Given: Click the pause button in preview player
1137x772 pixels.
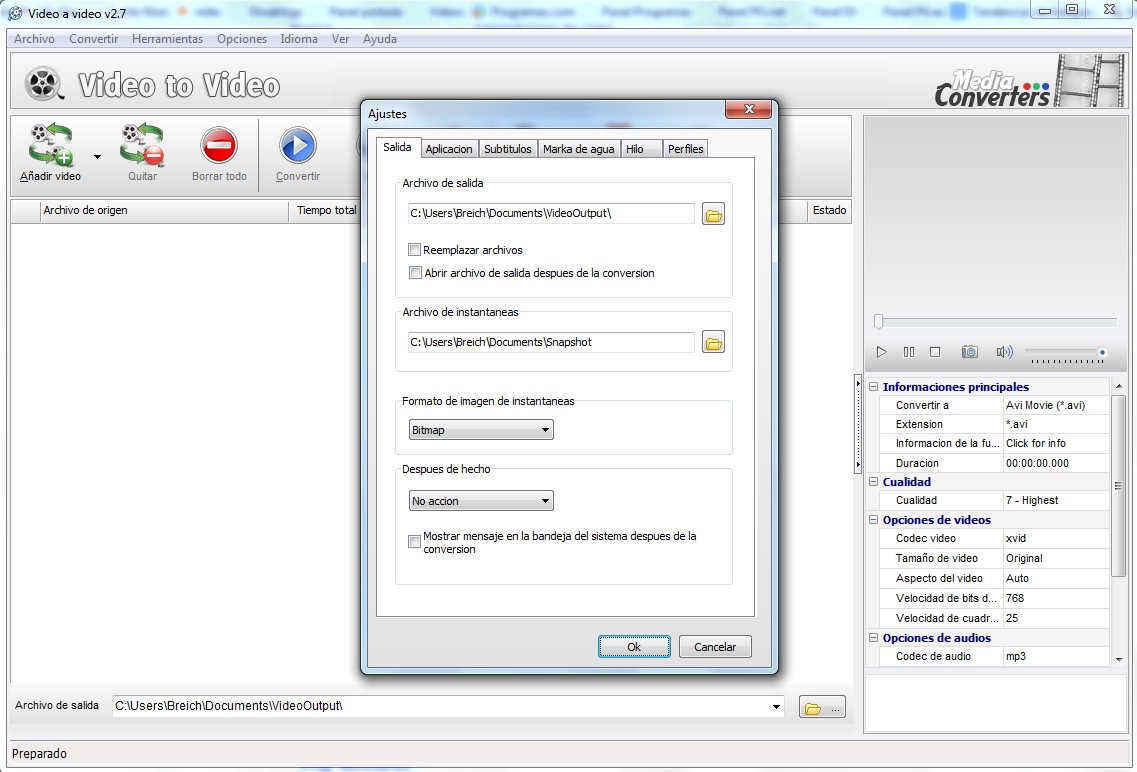Looking at the screenshot, I should coord(909,352).
